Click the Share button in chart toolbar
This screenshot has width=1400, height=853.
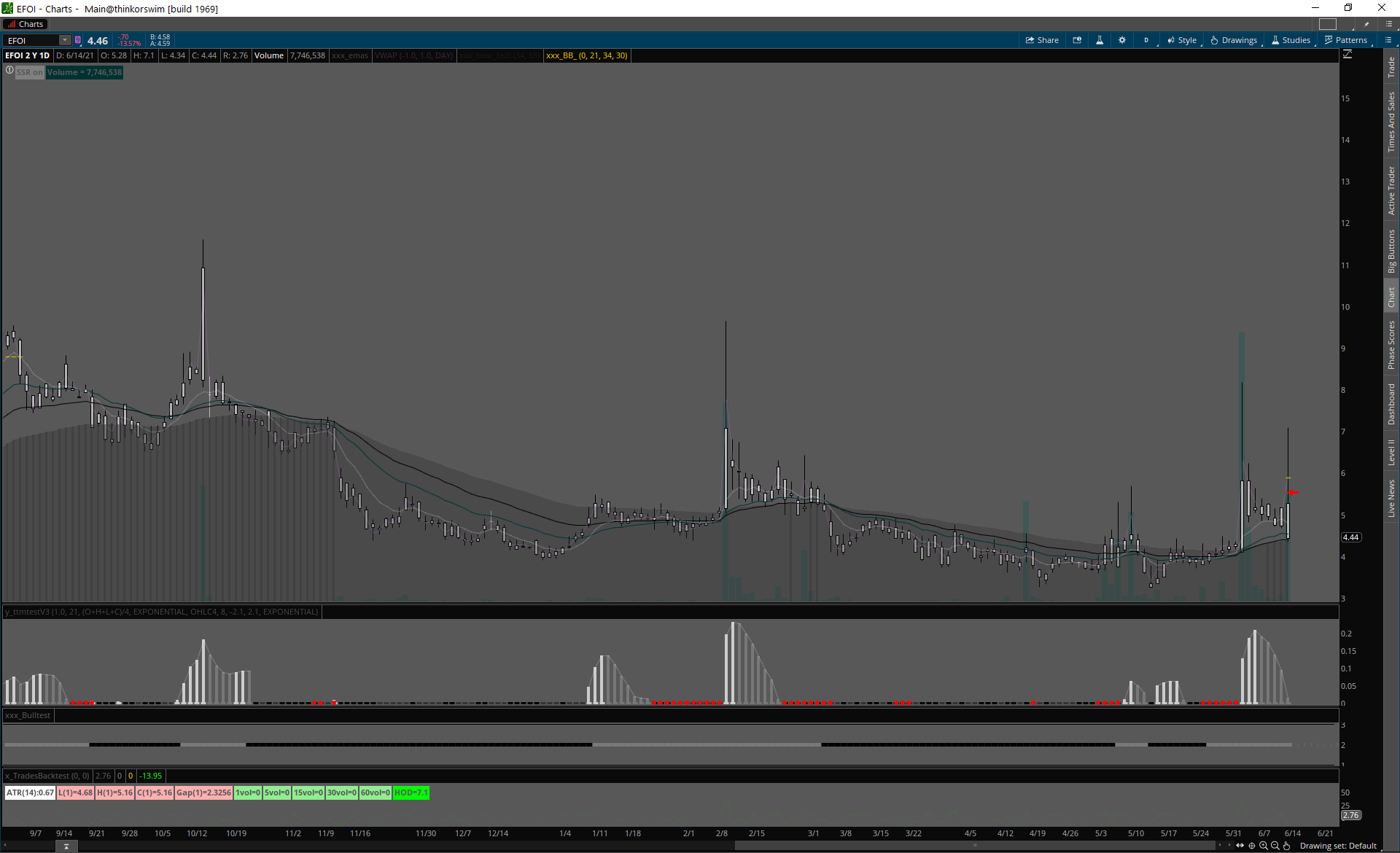[1042, 40]
